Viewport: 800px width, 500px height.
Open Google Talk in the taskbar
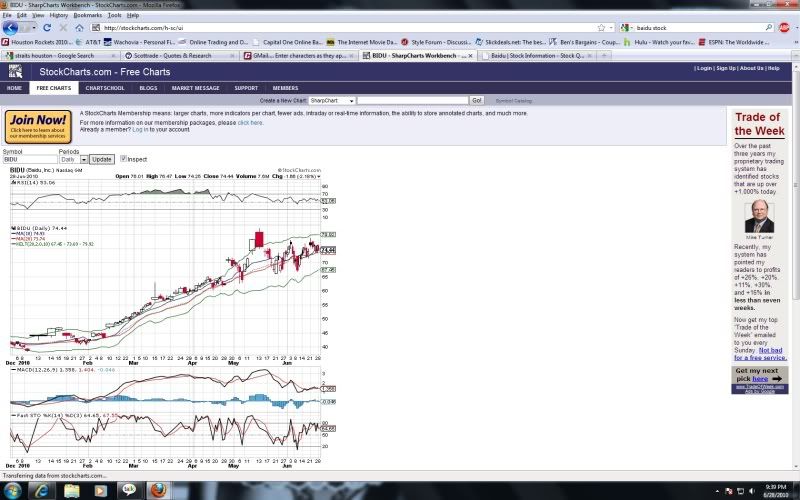pos(130,491)
